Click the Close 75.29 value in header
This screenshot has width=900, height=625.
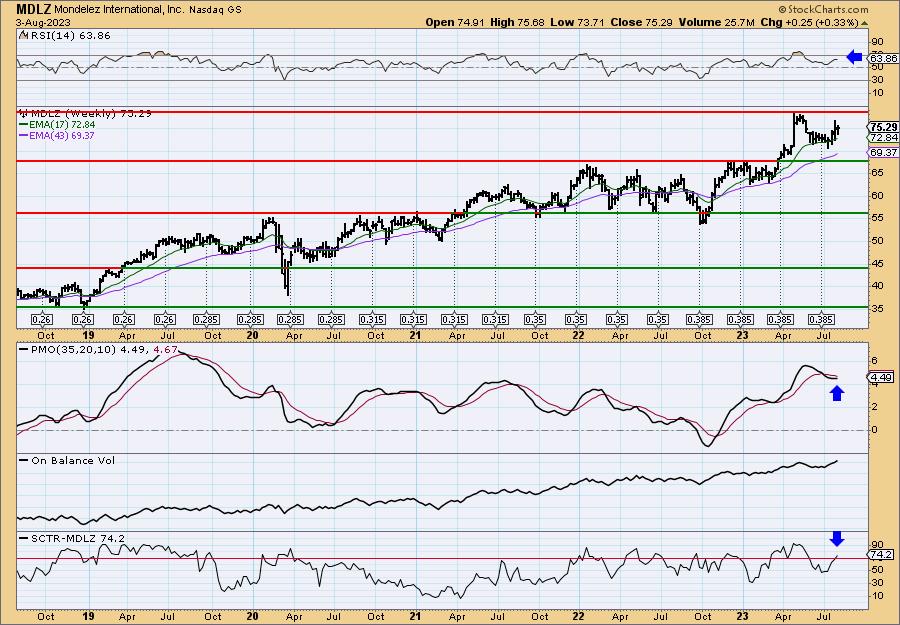pyautogui.click(x=641, y=22)
